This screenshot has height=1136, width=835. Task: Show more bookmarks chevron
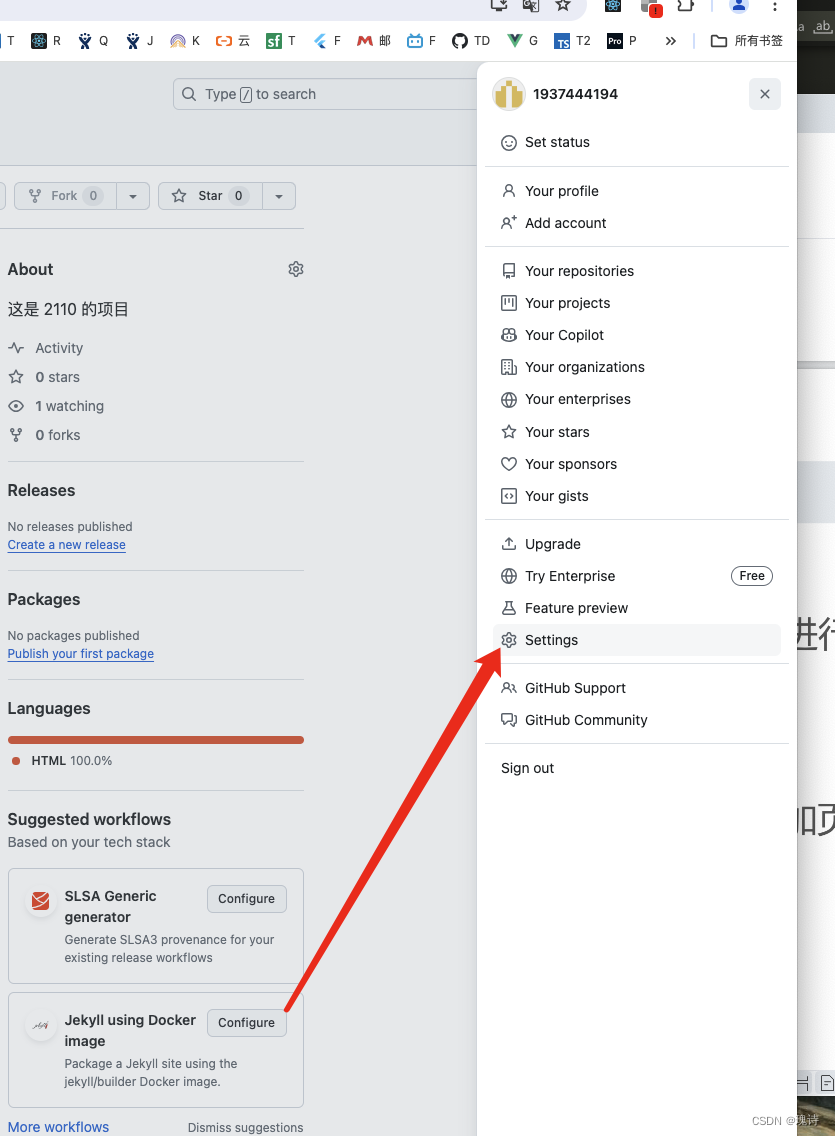(671, 41)
